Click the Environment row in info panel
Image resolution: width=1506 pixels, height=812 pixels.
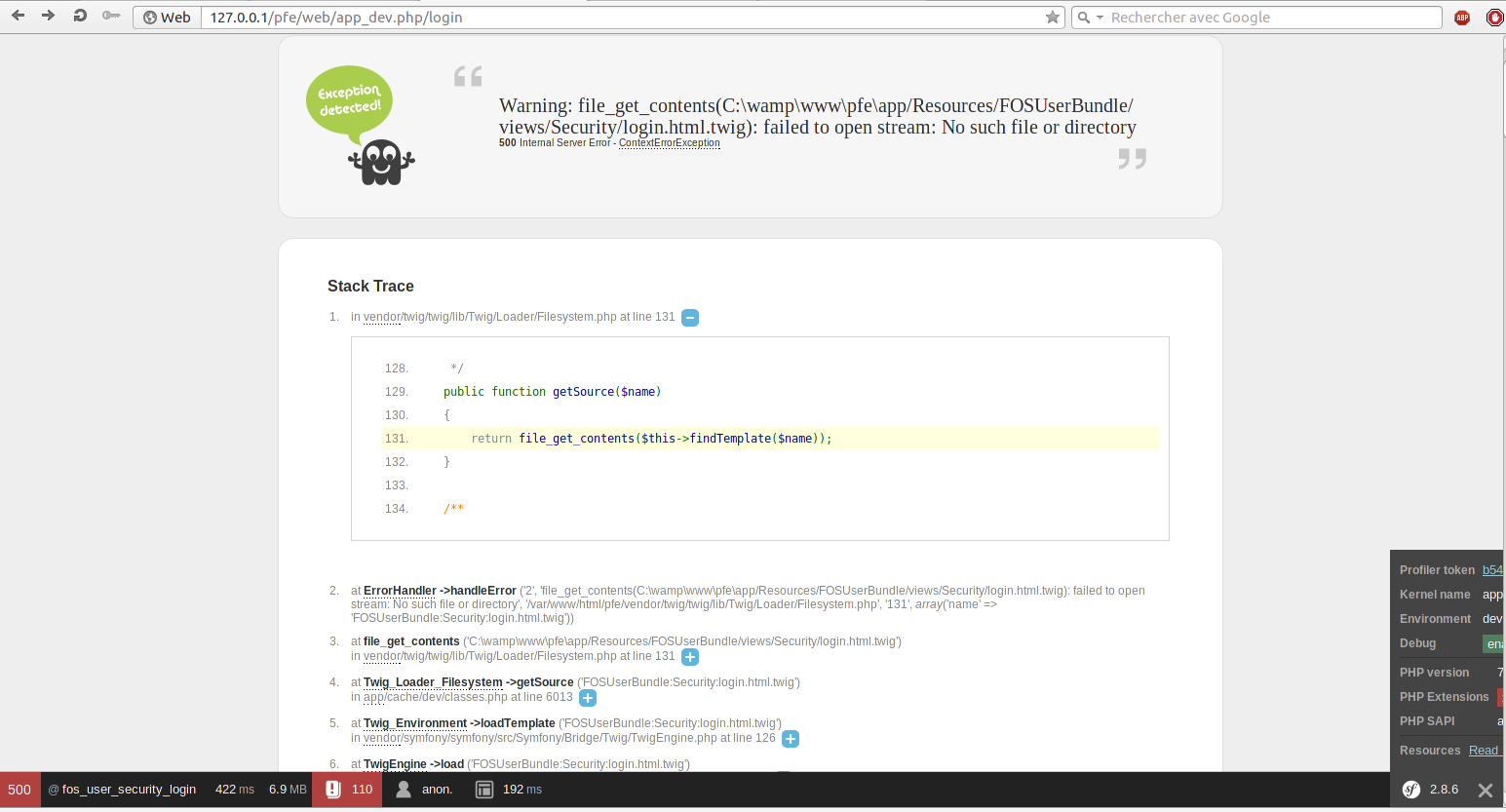[x=1451, y=619]
